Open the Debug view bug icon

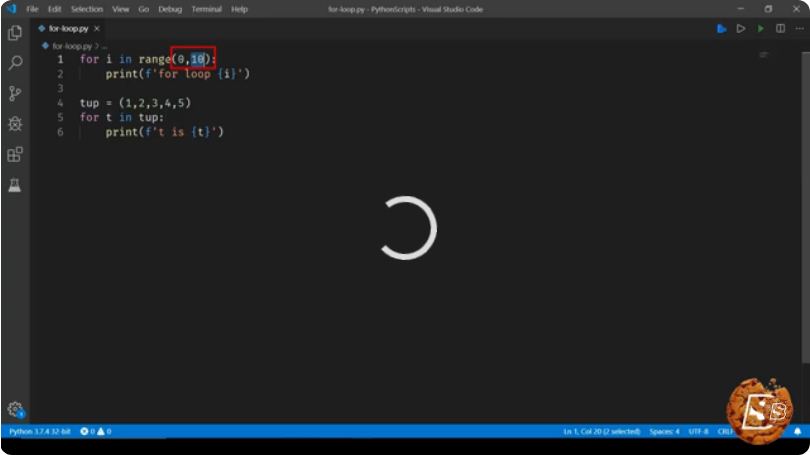(x=15, y=124)
